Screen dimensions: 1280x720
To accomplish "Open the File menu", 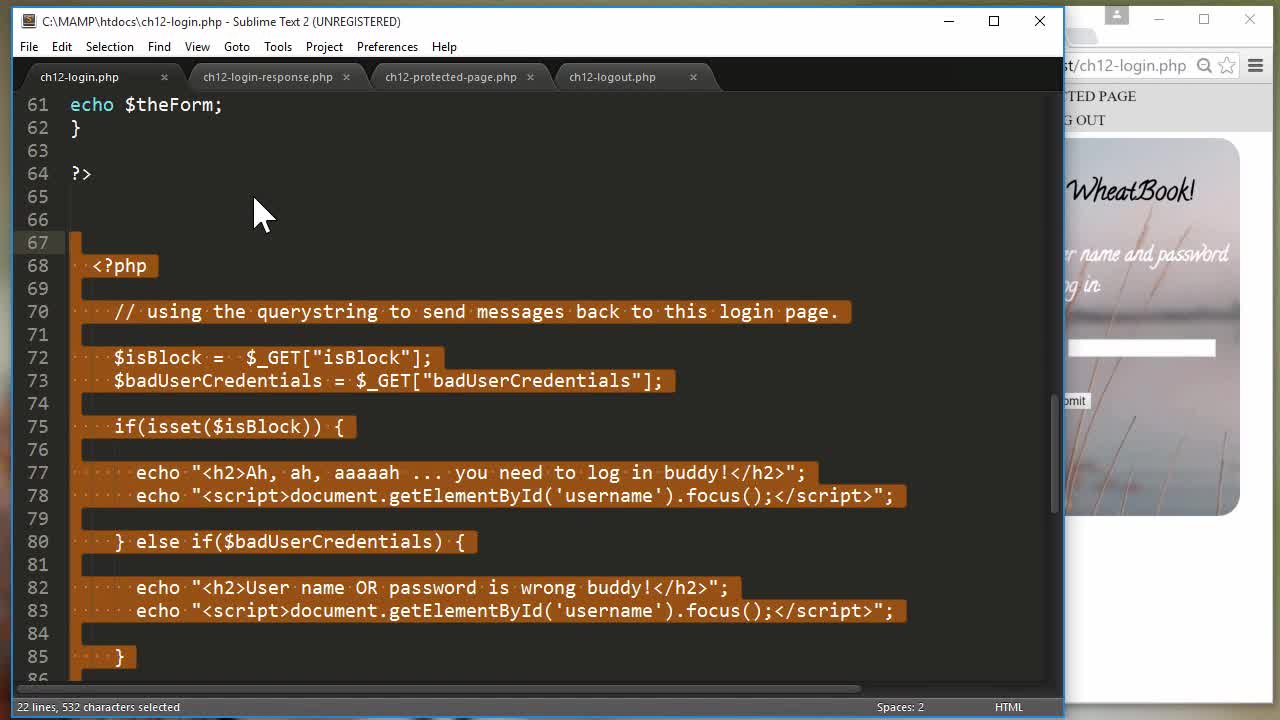I will click(29, 47).
